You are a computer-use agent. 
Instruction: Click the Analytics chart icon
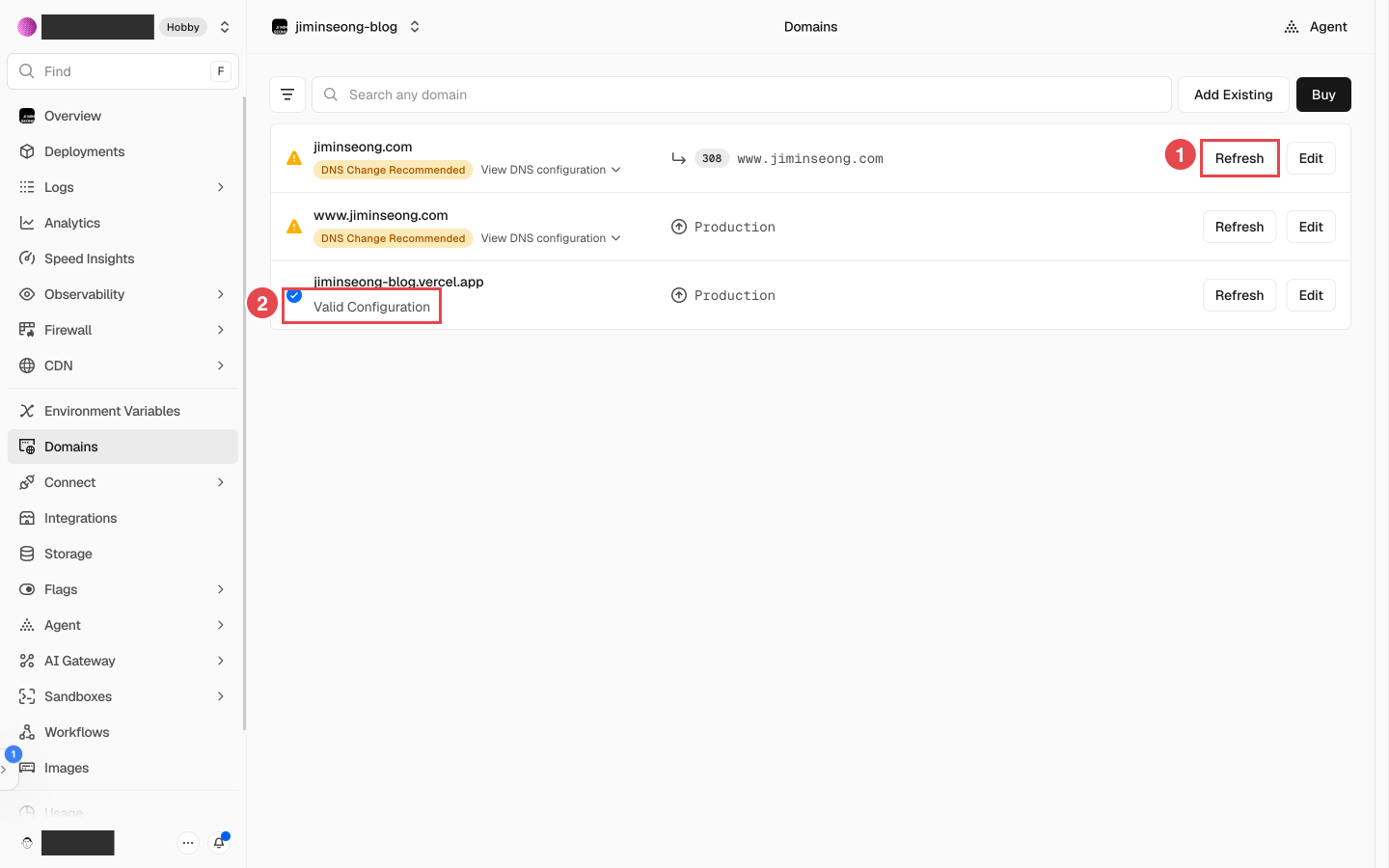pyautogui.click(x=27, y=223)
